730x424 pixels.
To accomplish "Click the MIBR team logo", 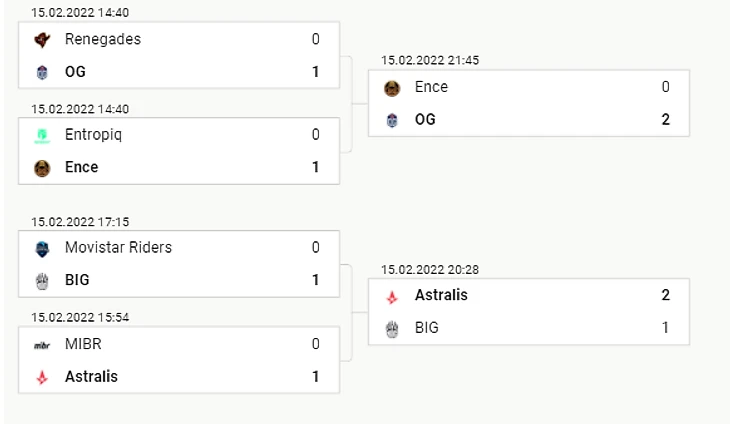I will tap(42, 345).
